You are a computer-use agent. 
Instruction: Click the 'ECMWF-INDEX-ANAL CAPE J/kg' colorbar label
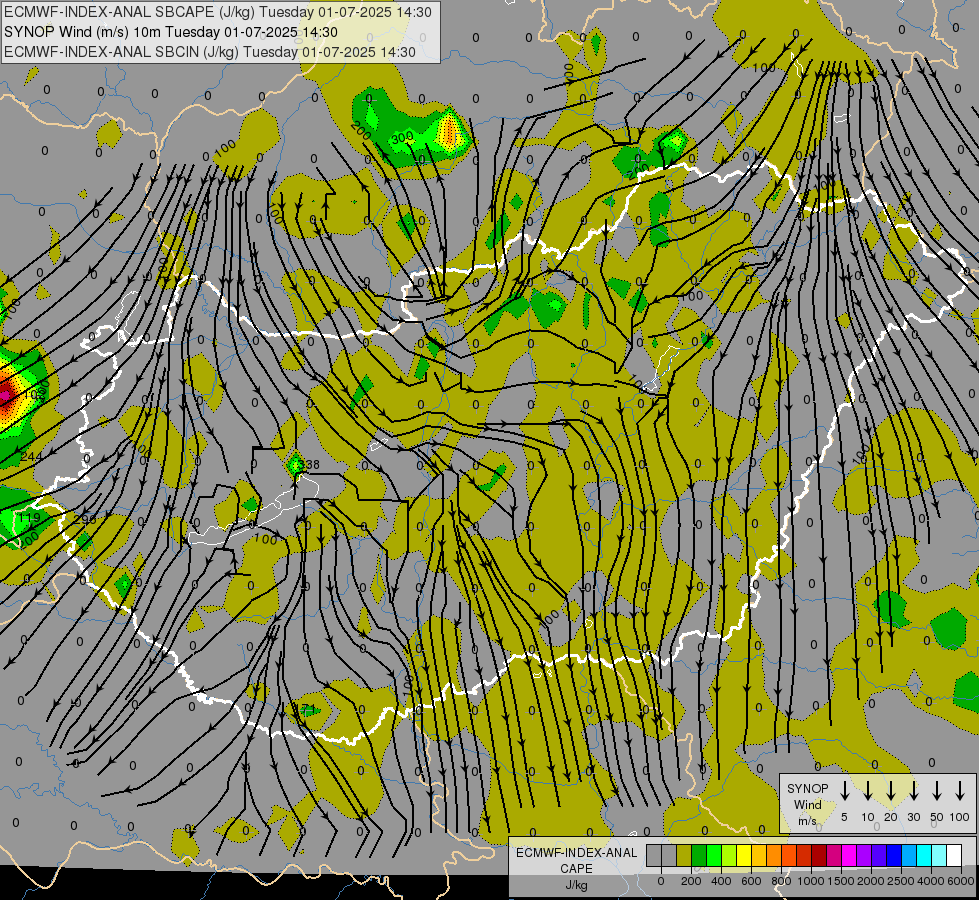(x=576, y=868)
